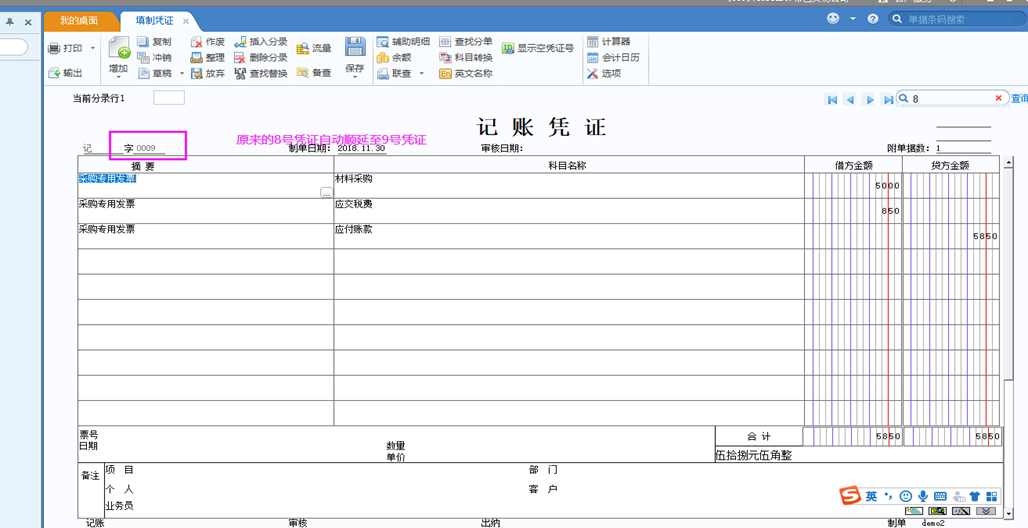Click the credit amount 5850 on 应付账款 row

point(951,235)
